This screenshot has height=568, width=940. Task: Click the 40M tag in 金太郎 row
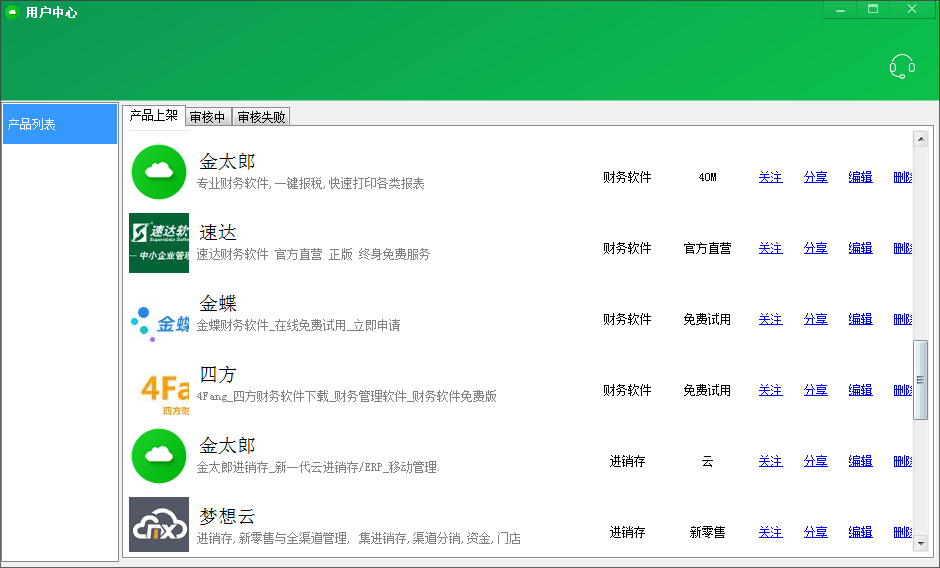[x=707, y=177]
